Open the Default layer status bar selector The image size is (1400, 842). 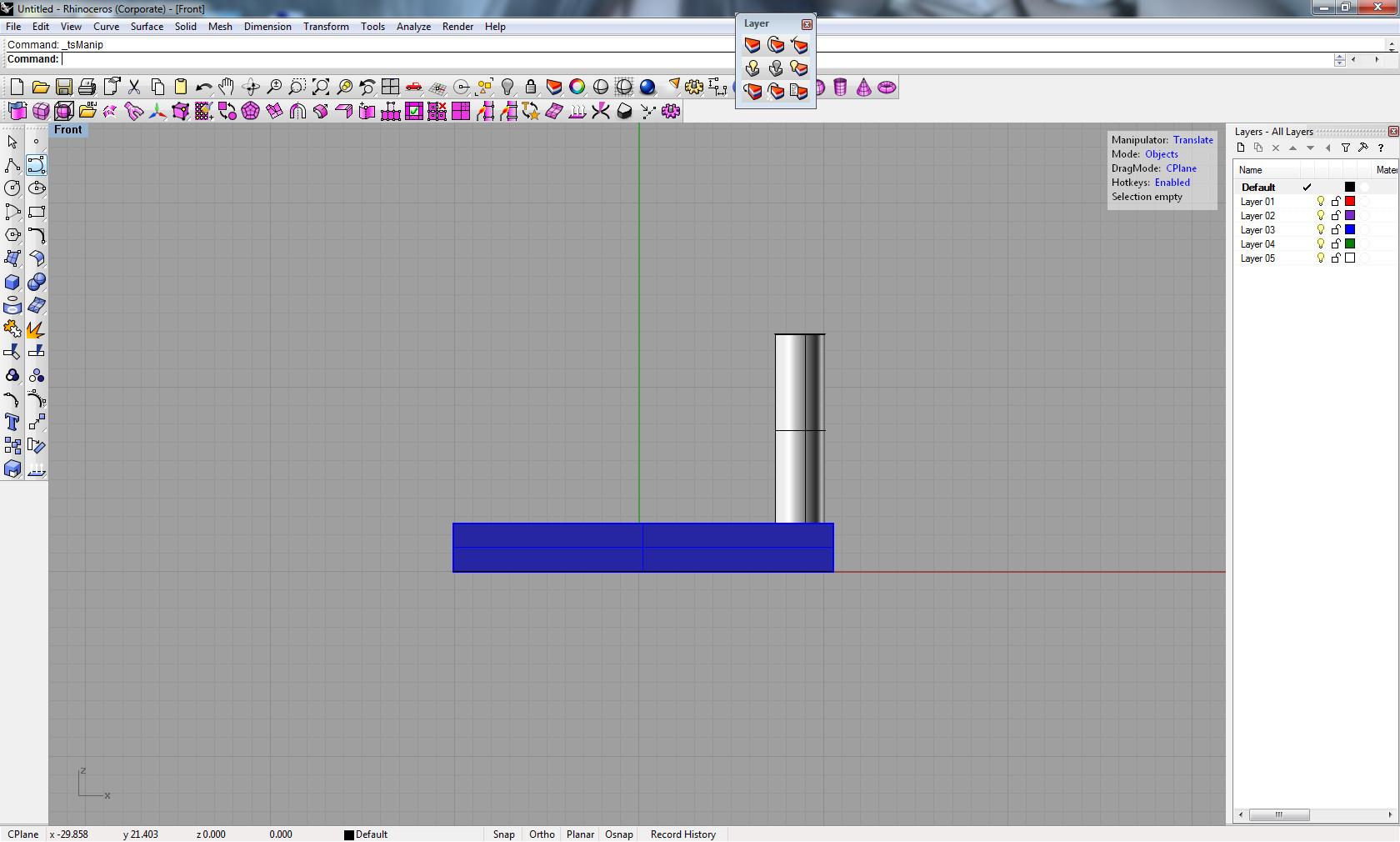coord(367,834)
